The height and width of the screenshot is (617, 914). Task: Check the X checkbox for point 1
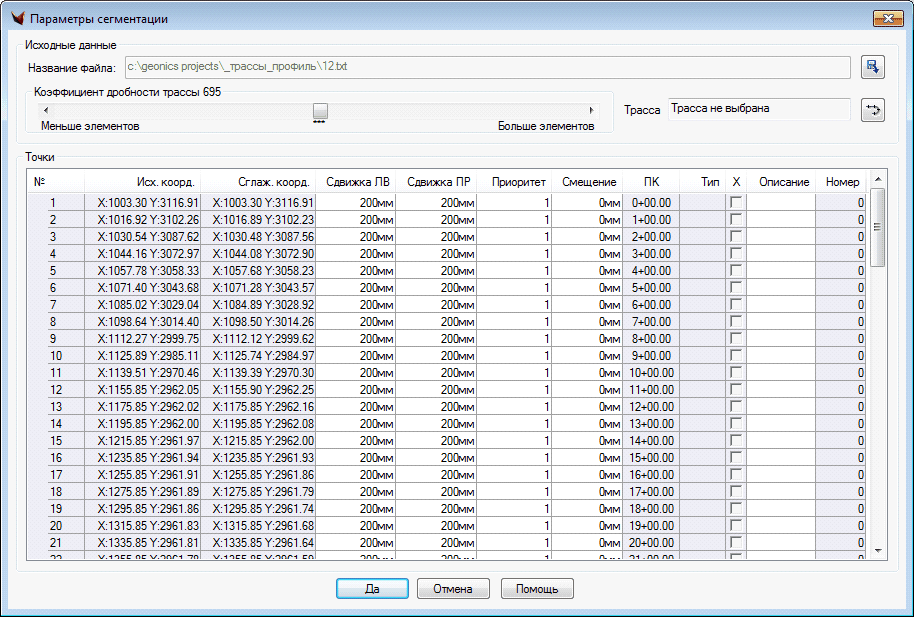[736, 202]
